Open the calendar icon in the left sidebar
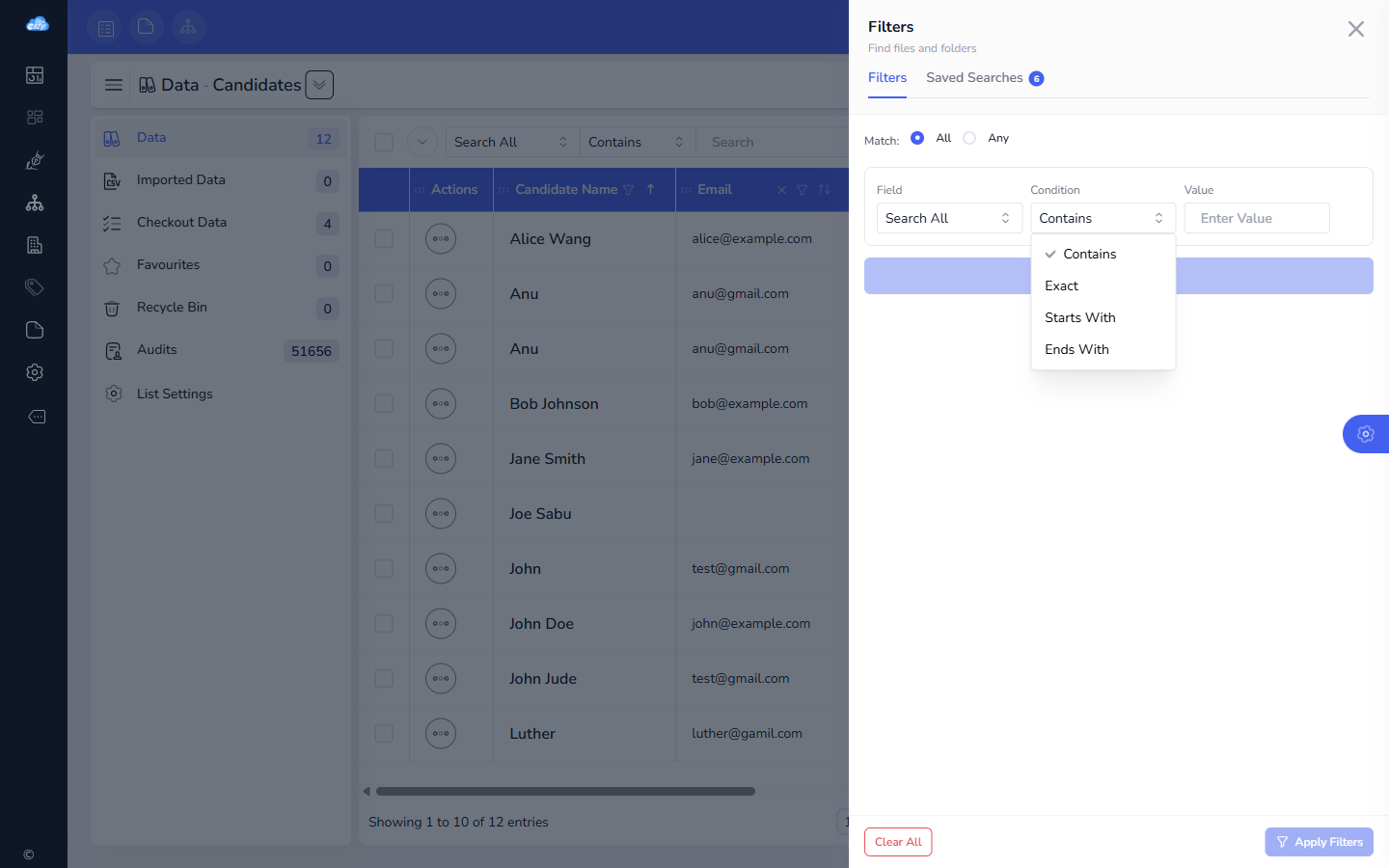1389x868 pixels. point(35,75)
